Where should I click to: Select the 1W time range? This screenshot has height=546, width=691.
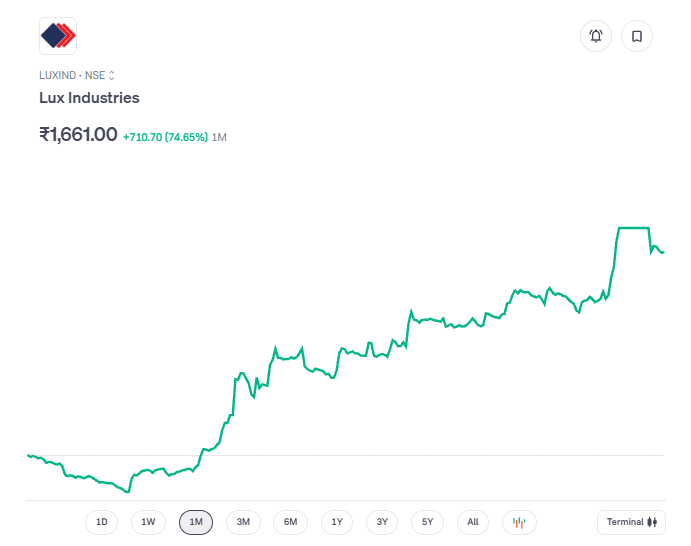(148, 522)
